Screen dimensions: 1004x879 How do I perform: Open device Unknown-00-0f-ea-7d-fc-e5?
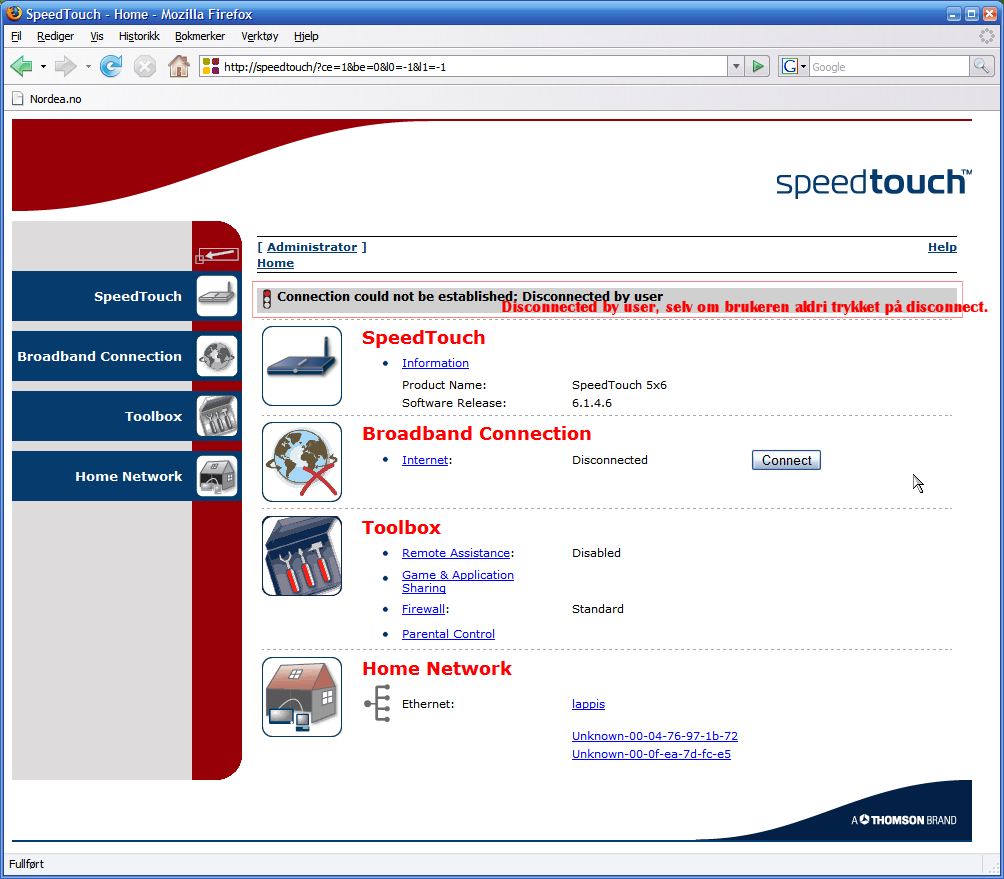(x=651, y=754)
